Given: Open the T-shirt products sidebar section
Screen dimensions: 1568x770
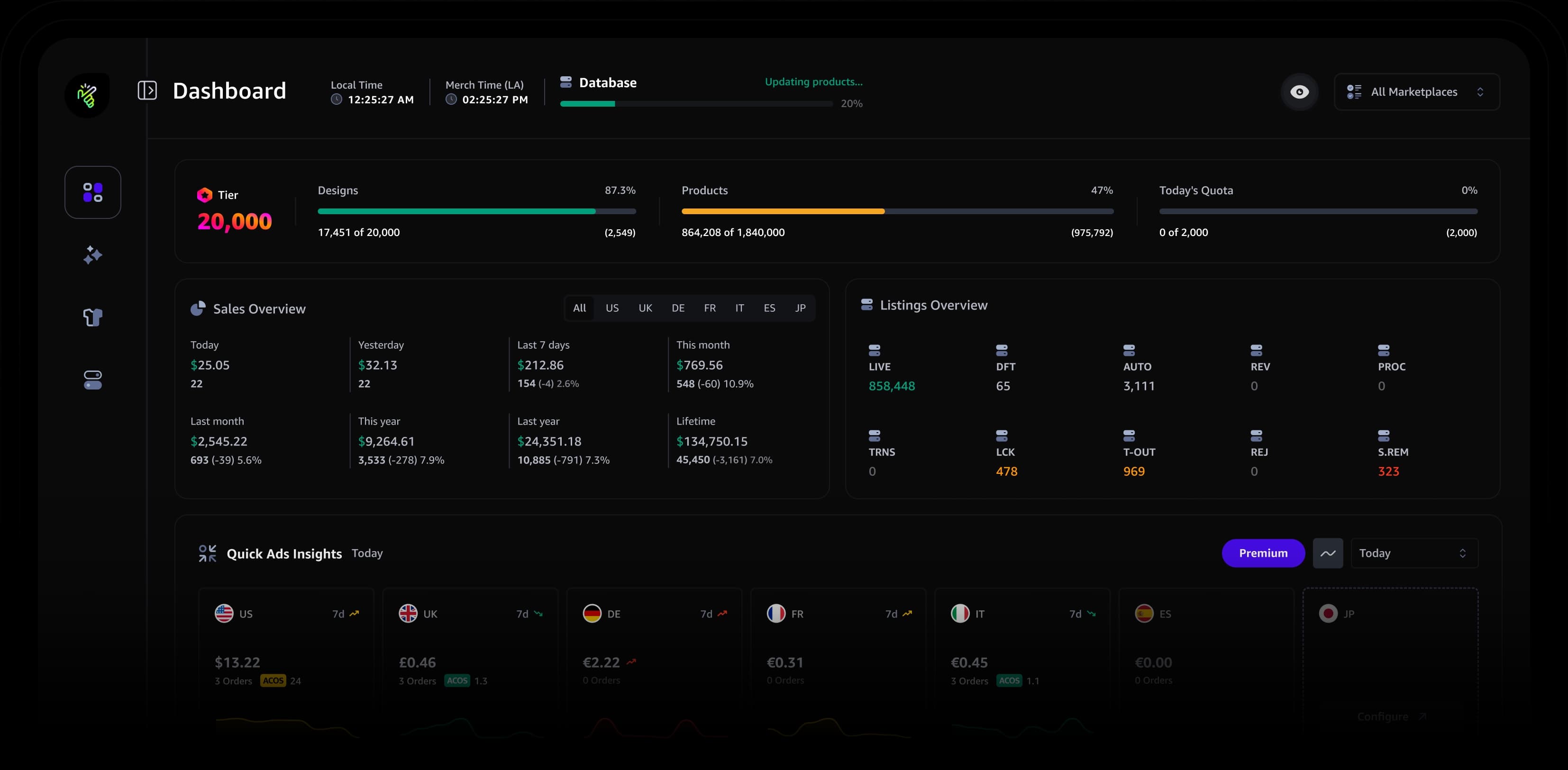Looking at the screenshot, I should click(x=92, y=317).
